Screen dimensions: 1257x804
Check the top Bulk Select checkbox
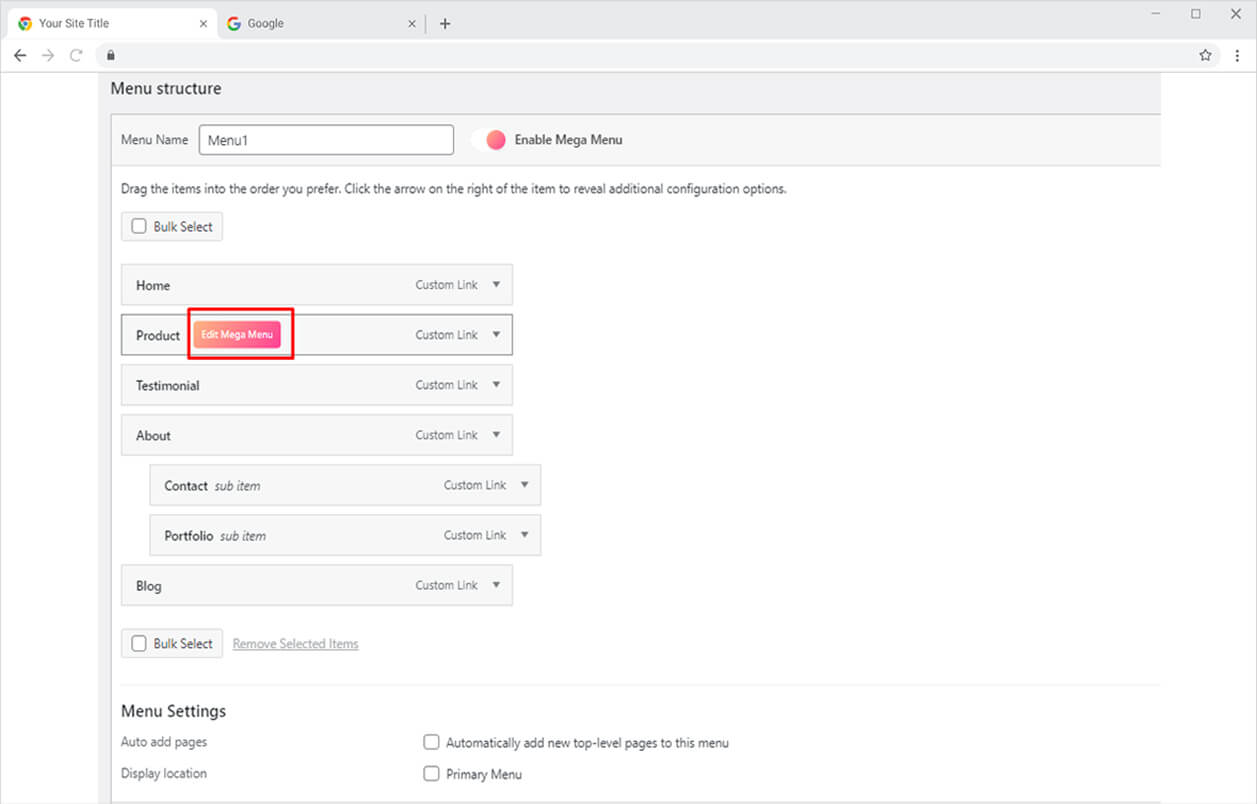pyautogui.click(x=139, y=227)
